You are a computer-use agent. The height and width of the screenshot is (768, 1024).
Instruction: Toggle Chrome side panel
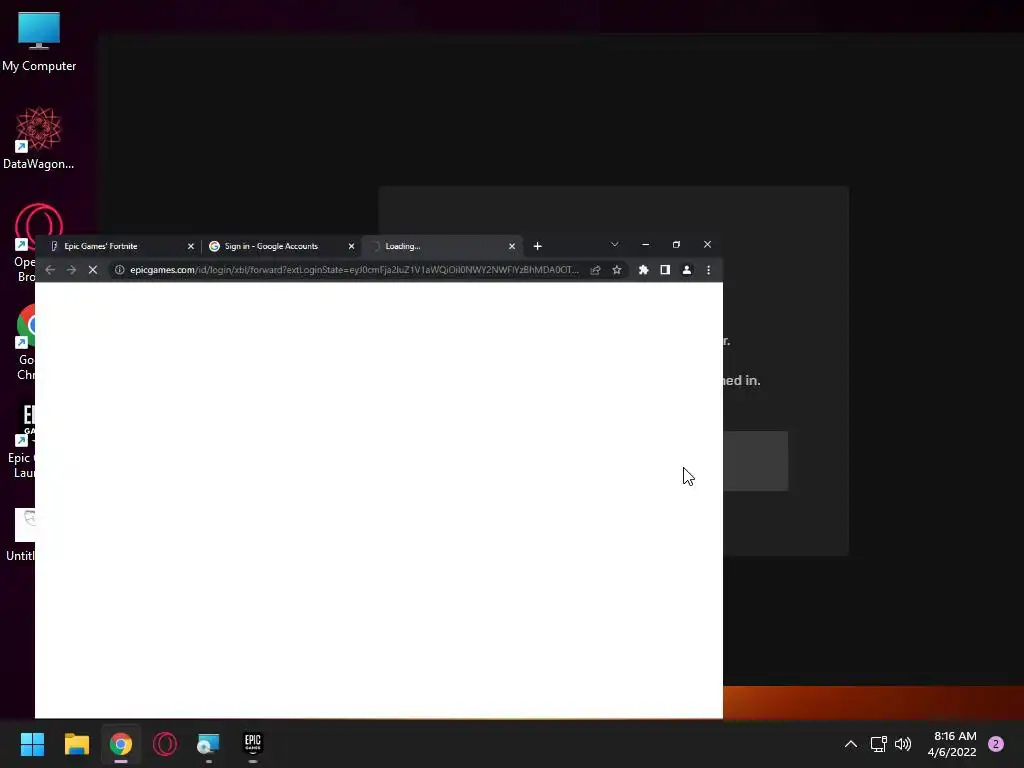(x=665, y=270)
